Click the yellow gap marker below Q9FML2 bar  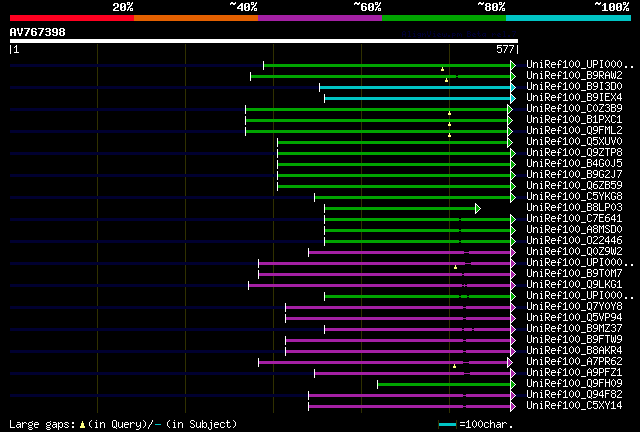click(449, 135)
